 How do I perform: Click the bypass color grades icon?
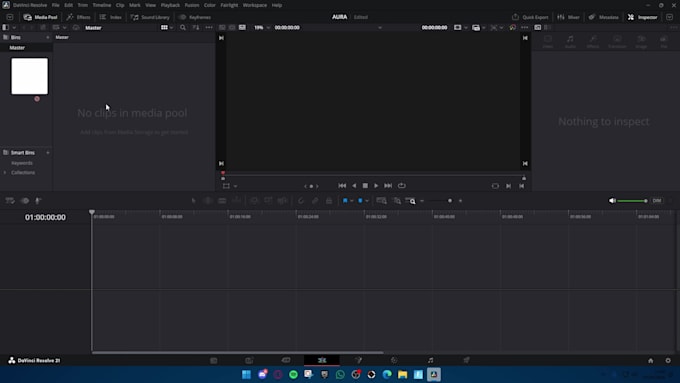[513, 27]
